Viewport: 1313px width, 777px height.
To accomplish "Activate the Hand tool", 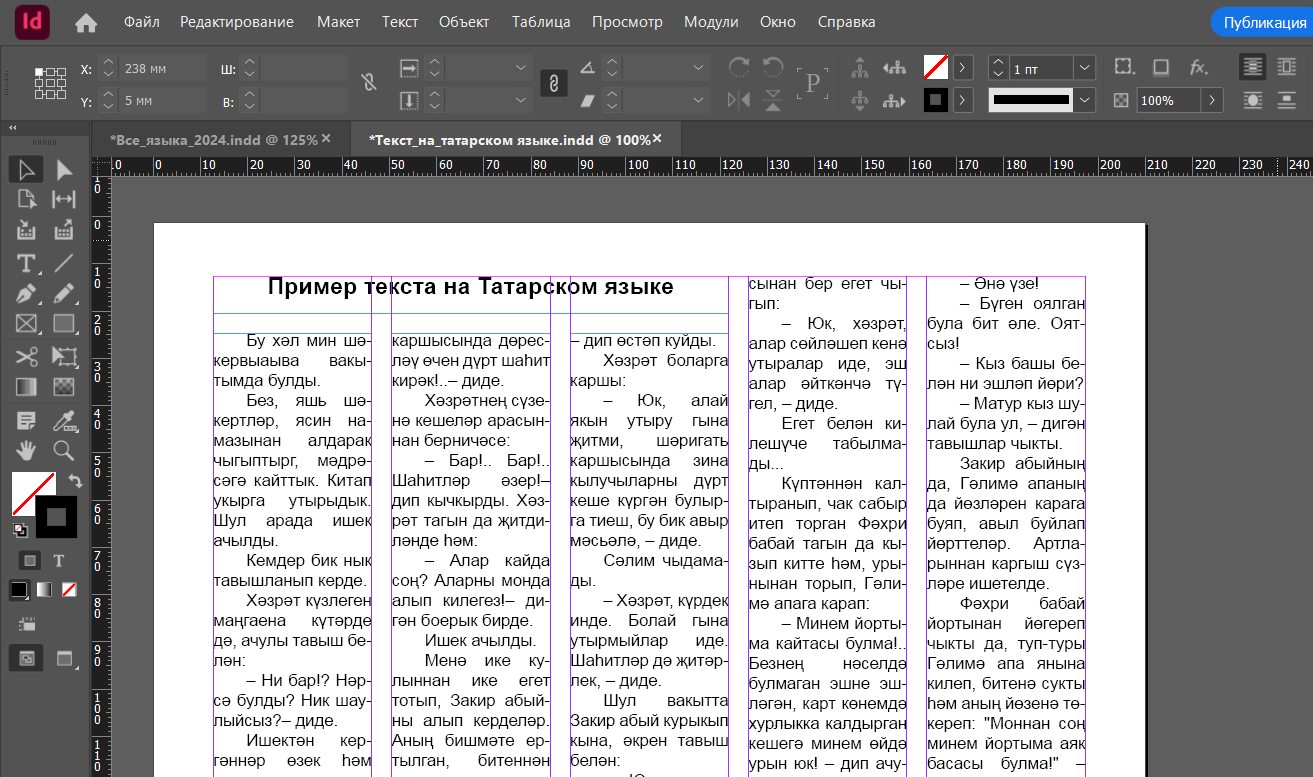I will pos(26,450).
